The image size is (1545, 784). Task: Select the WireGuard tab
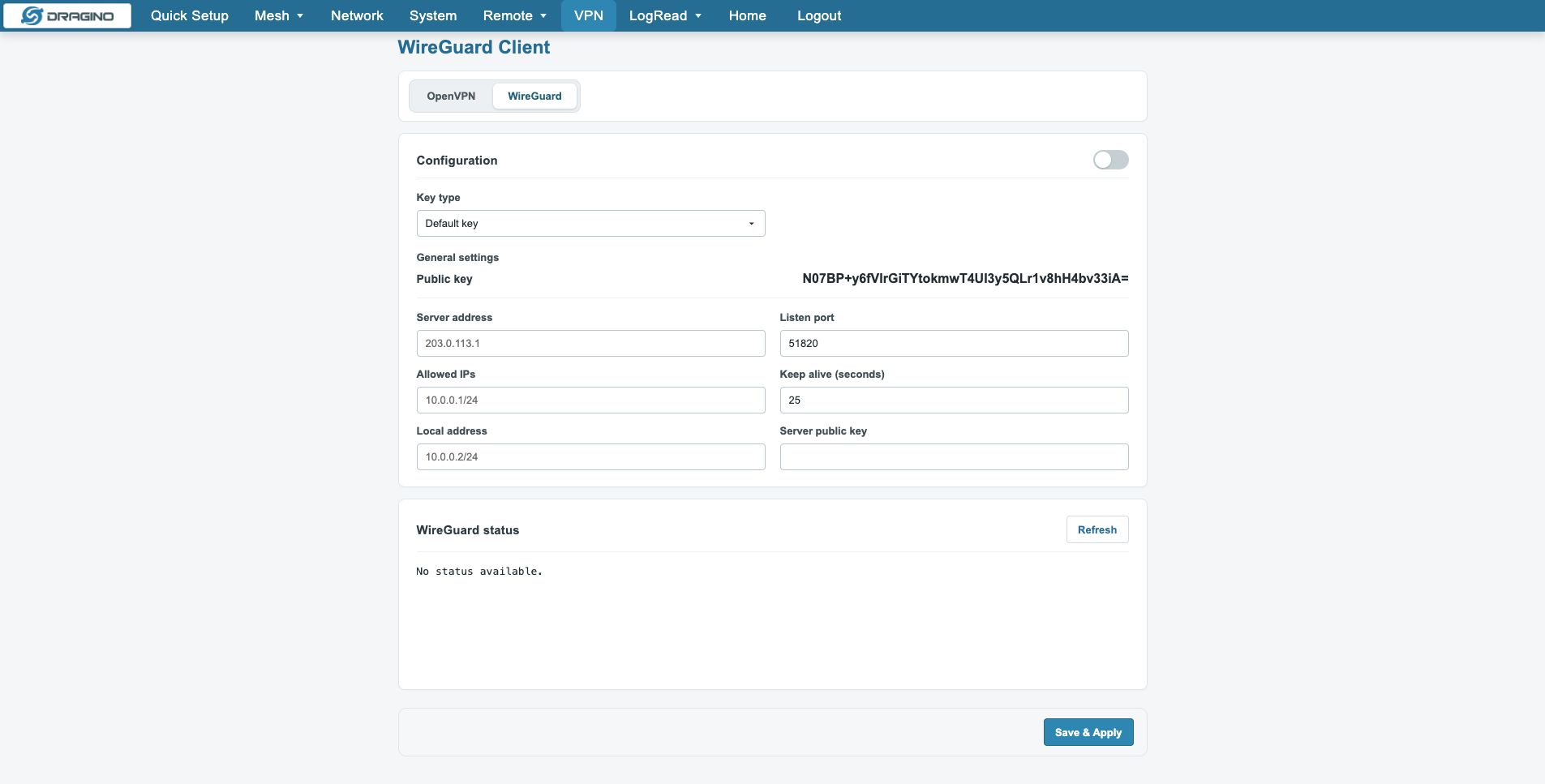click(534, 96)
